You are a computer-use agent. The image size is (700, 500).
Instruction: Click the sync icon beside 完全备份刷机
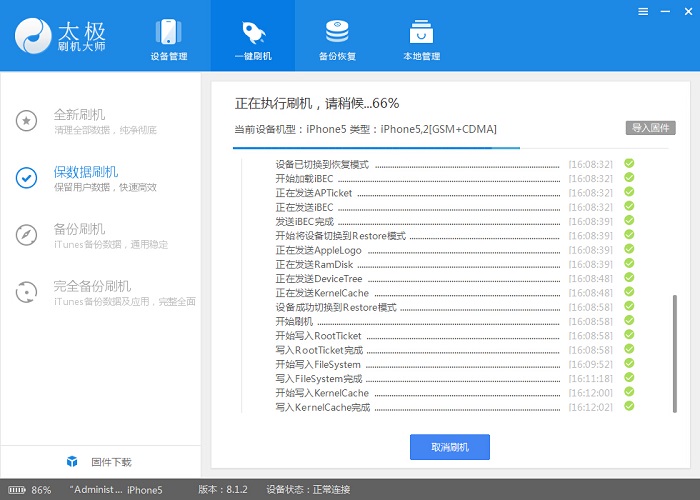tap(27, 292)
